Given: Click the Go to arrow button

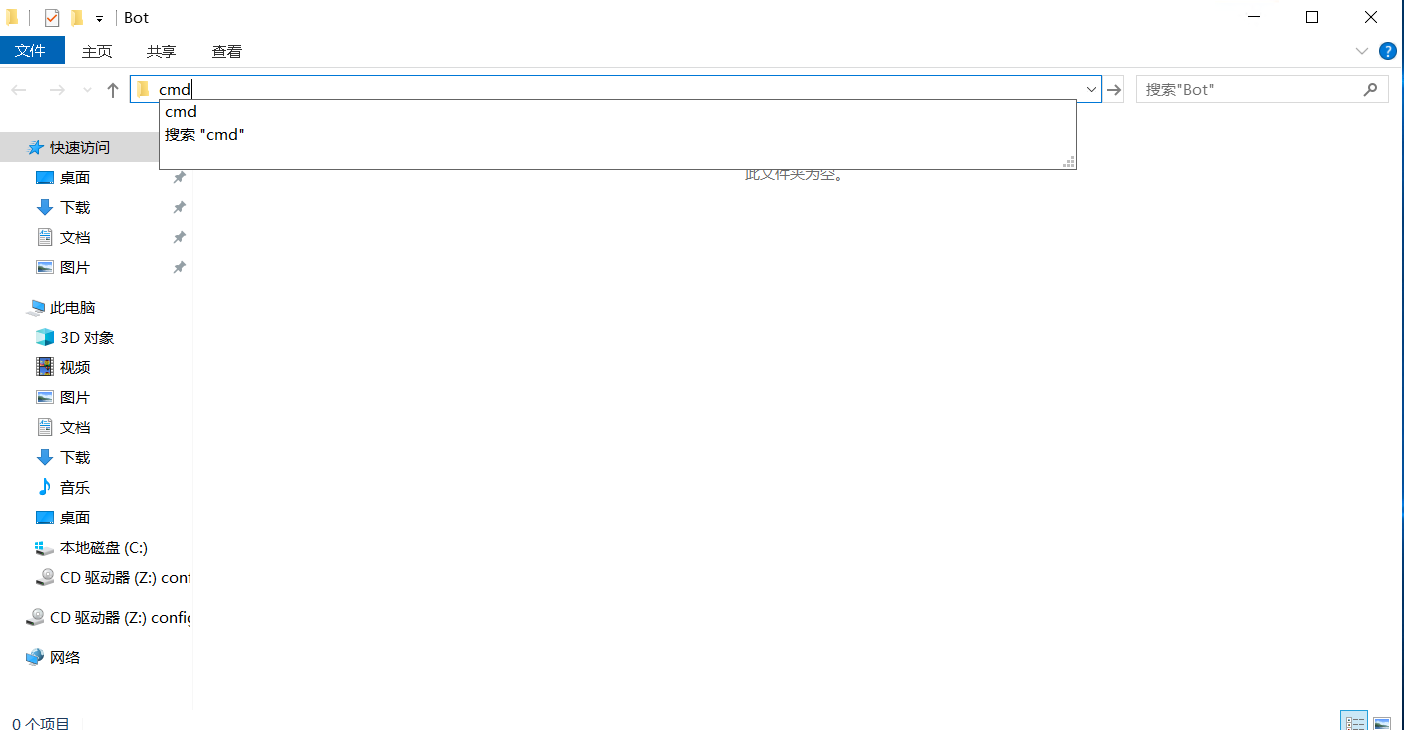Looking at the screenshot, I should [1114, 90].
